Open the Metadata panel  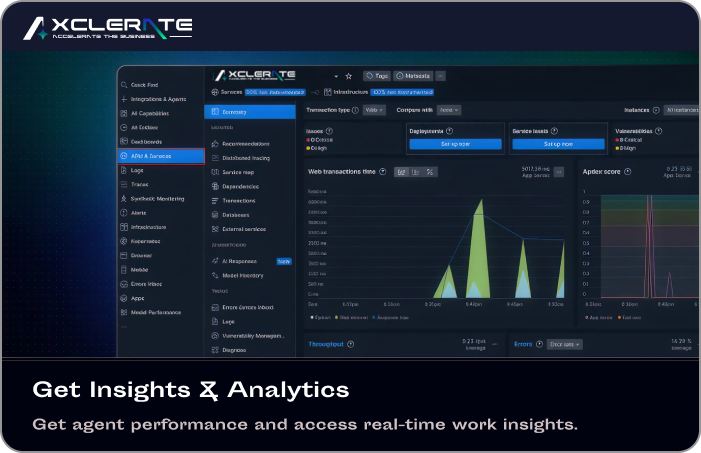click(413, 76)
